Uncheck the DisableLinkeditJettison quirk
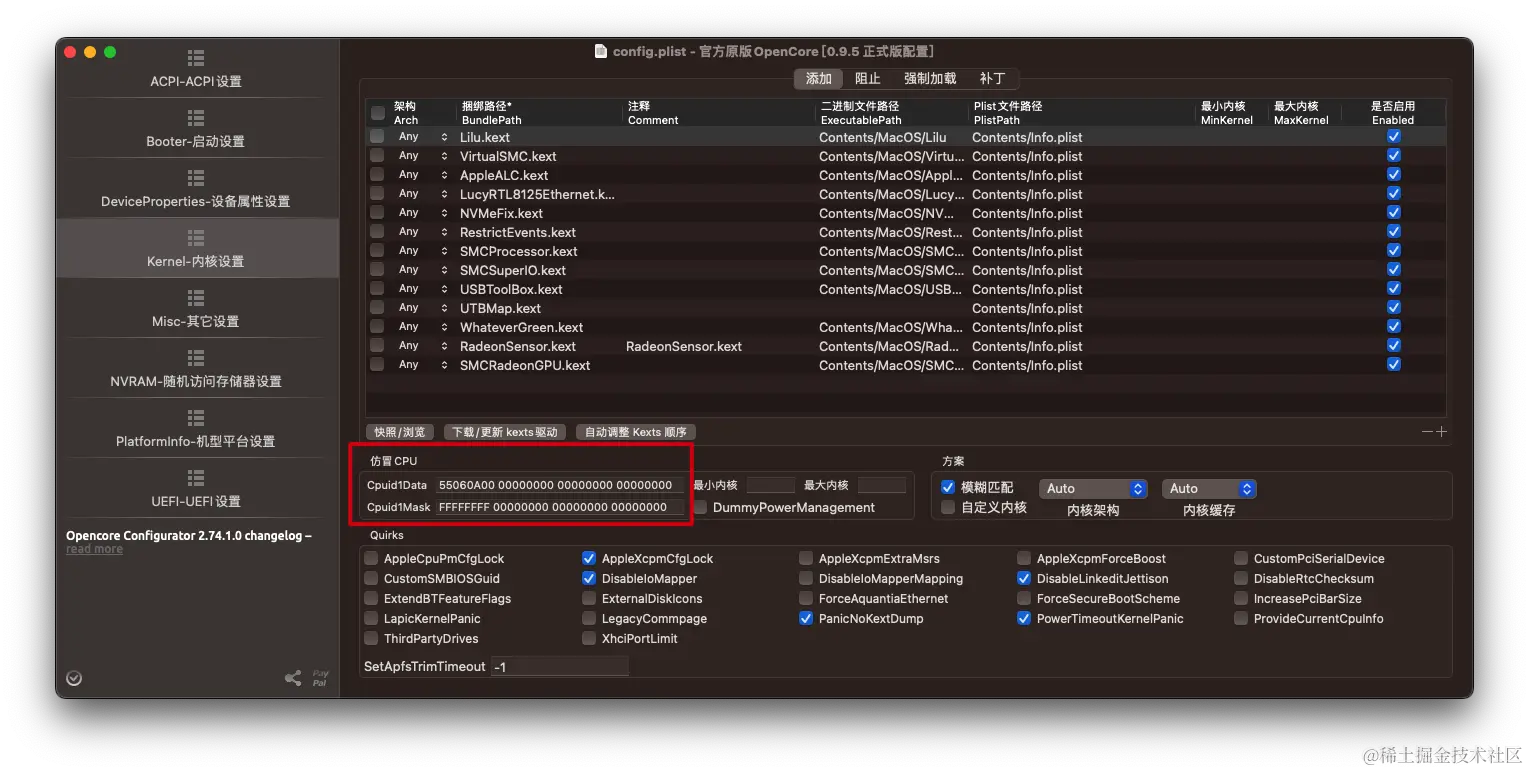Screen dimensions: 1529x772 [1024, 579]
